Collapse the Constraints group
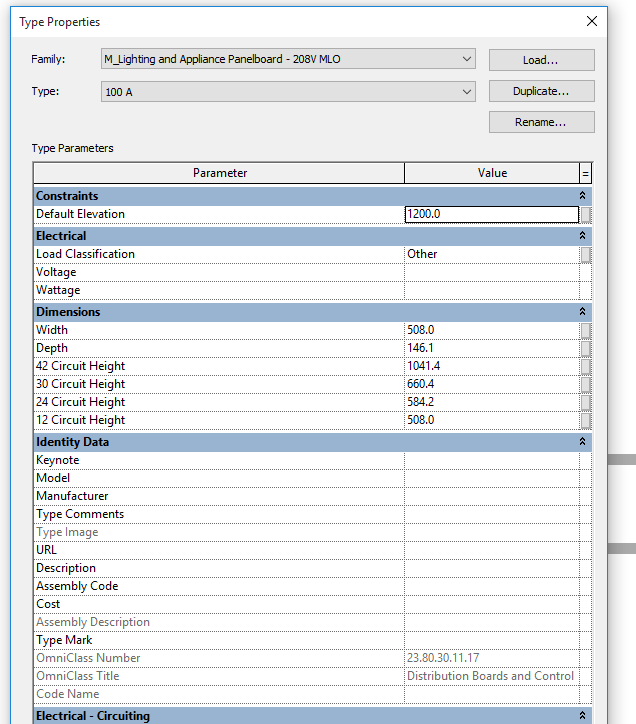Viewport: 636px width, 724px height. point(582,196)
